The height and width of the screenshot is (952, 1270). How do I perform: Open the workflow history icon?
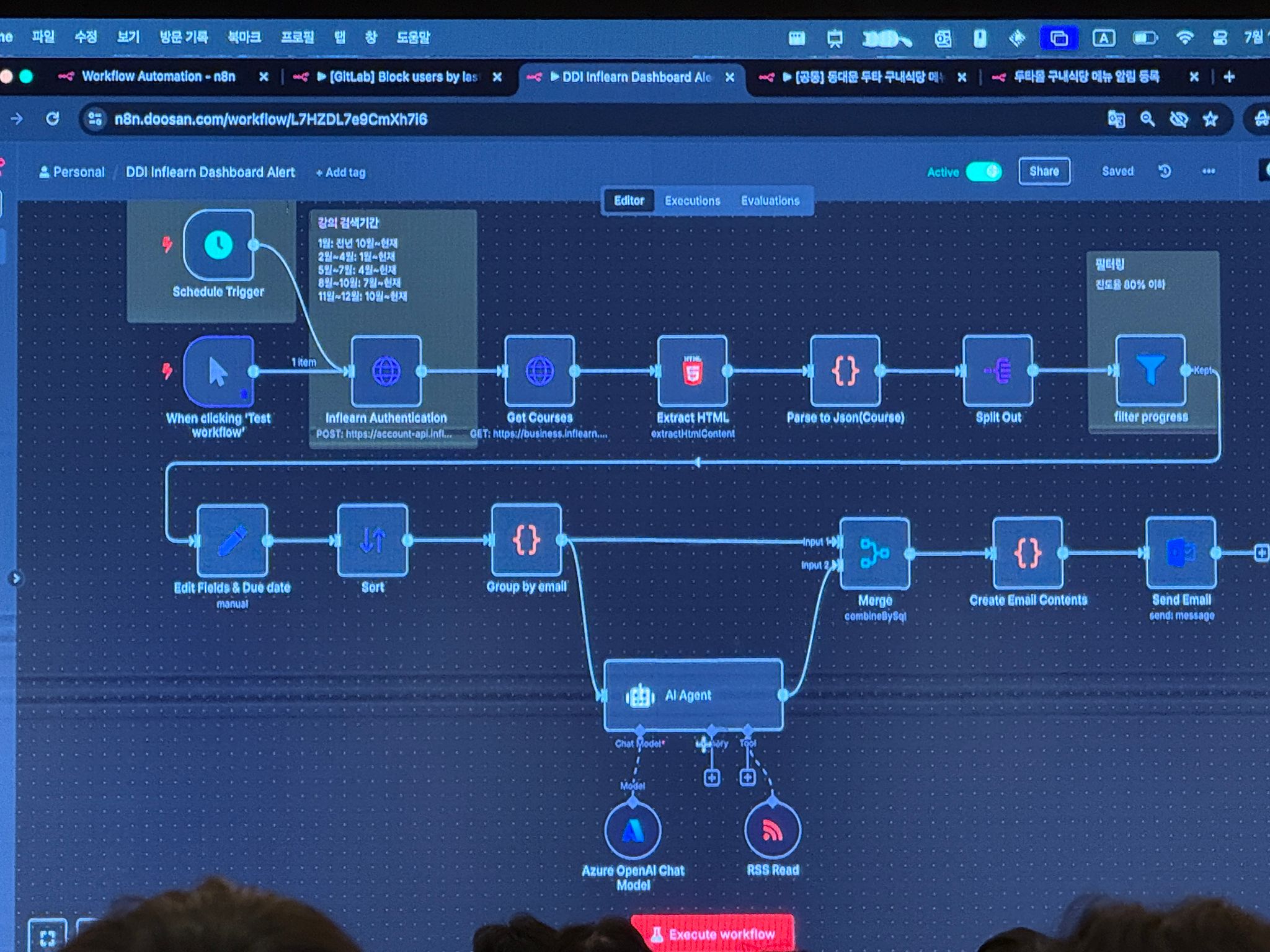[1165, 172]
